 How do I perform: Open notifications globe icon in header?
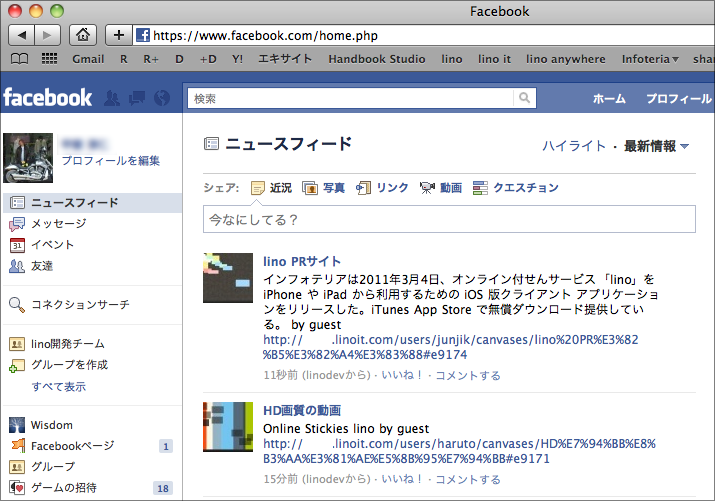point(162,98)
